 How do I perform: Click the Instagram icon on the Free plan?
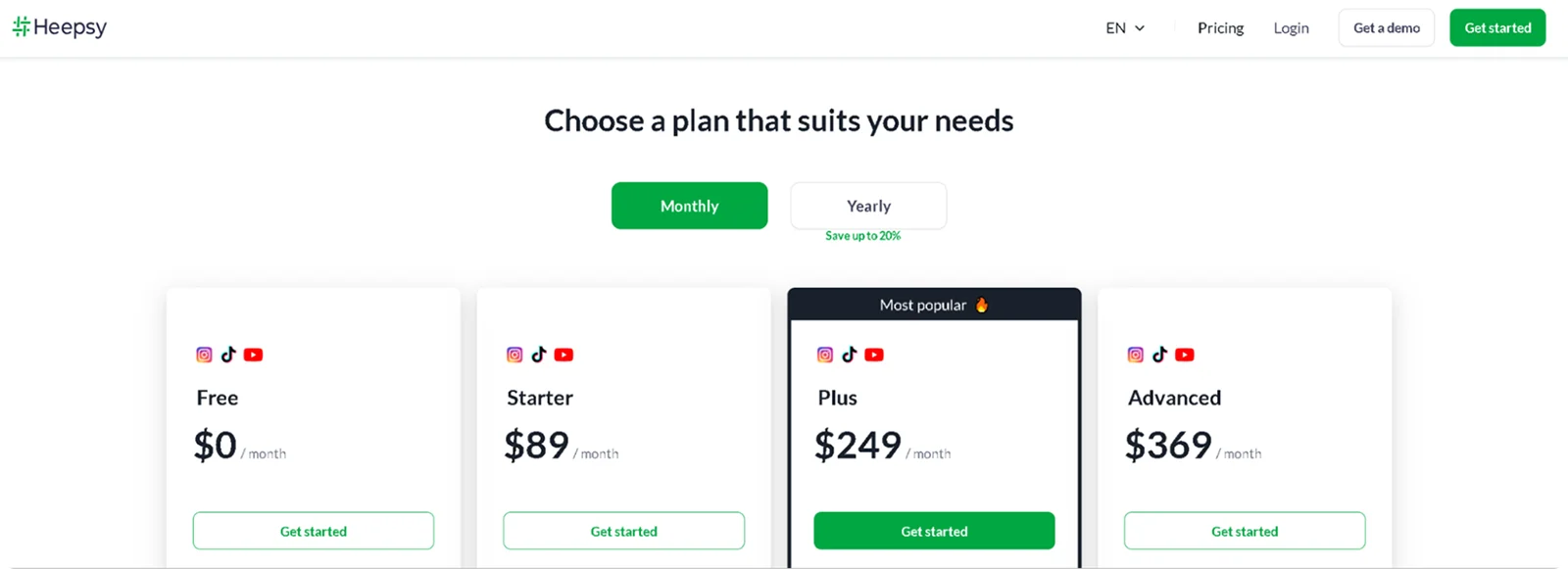point(204,355)
